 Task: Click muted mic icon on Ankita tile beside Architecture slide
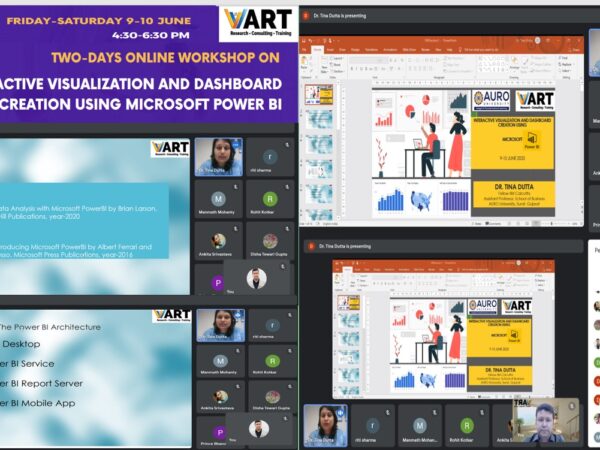[238, 386]
